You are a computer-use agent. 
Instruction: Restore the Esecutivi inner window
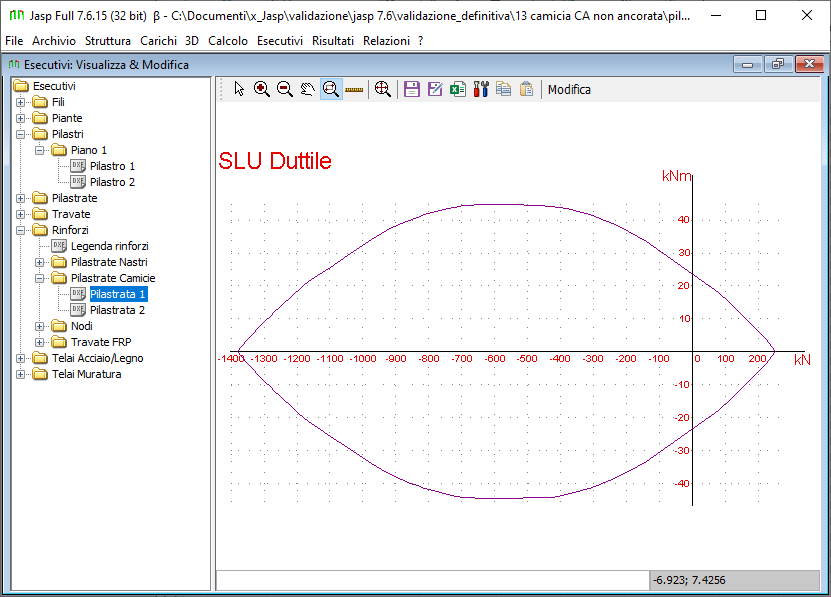pos(778,64)
